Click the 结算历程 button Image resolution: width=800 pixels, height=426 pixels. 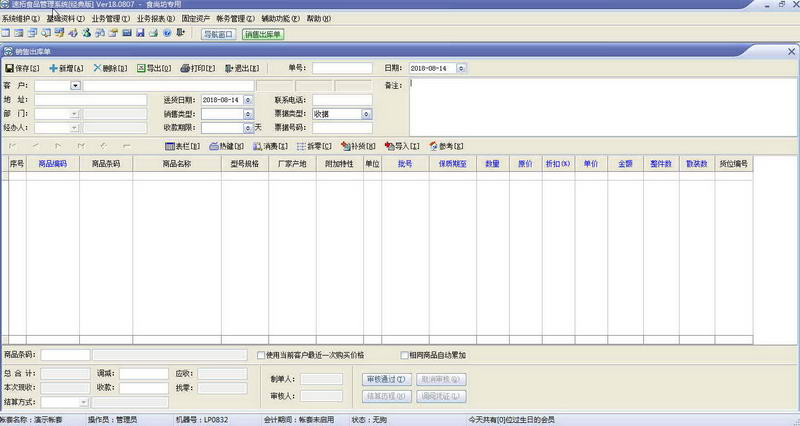point(386,396)
